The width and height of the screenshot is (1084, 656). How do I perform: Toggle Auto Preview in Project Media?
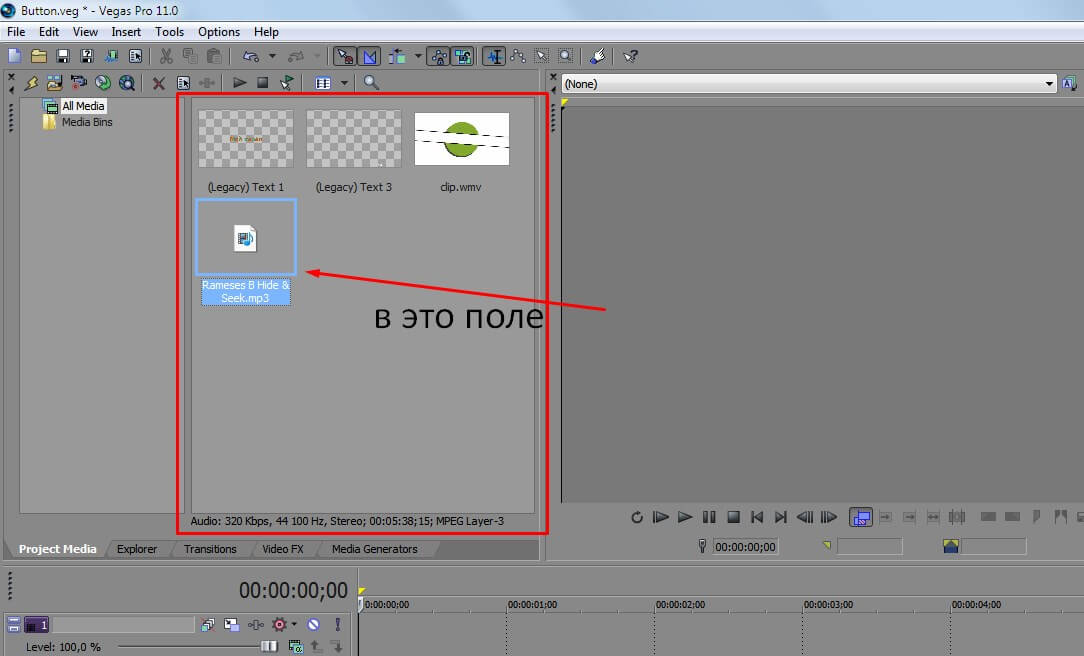[x=286, y=83]
